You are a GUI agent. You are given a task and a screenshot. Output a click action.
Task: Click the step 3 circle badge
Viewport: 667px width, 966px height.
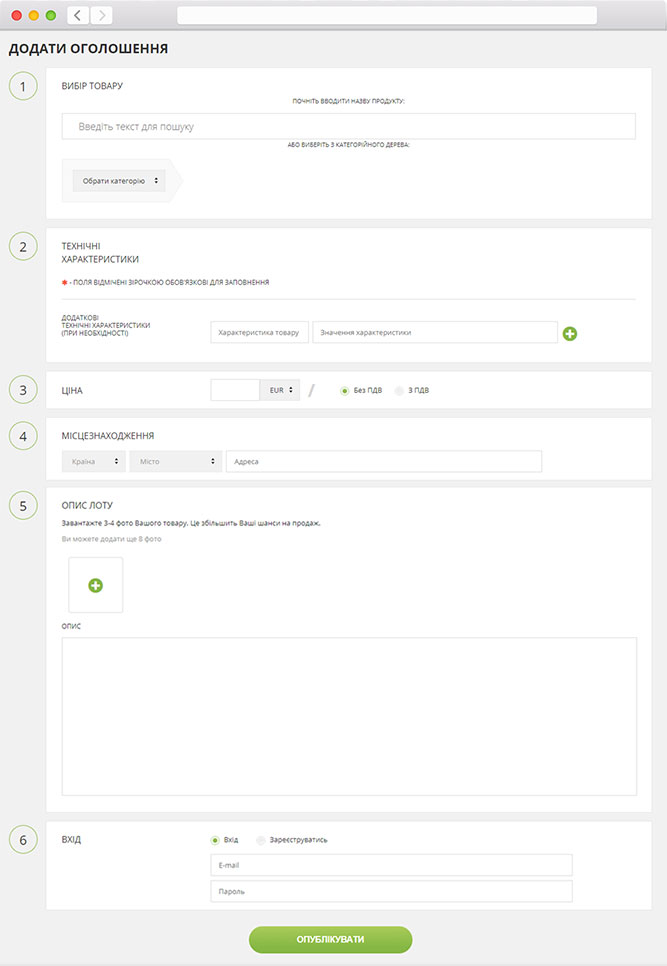(24, 390)
